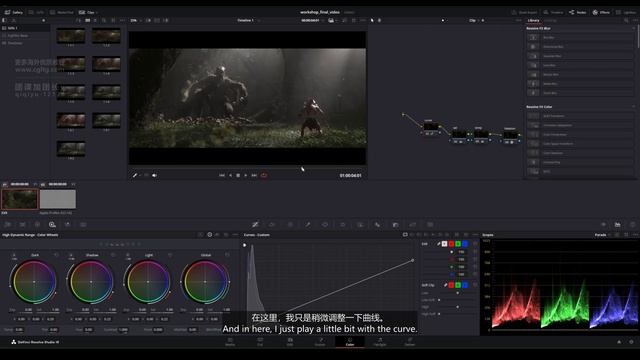Open the Key palette
Screen dimensions: 640x360
[395, 224]
